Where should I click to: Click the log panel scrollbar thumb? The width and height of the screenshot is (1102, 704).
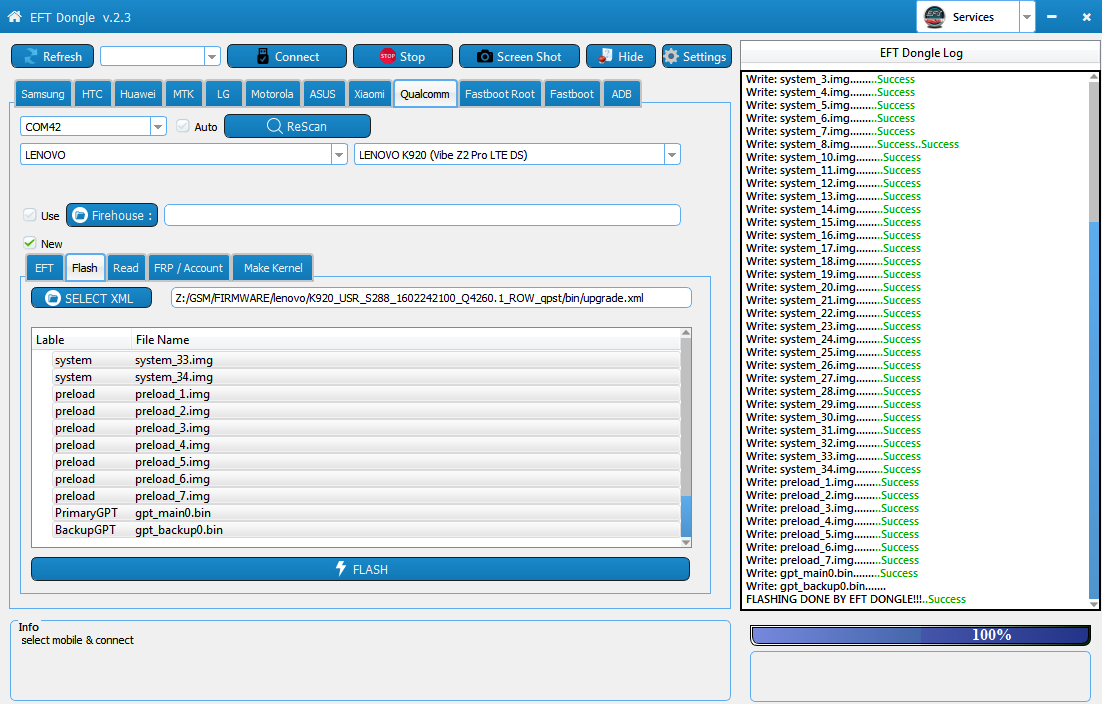point(1094,410)
